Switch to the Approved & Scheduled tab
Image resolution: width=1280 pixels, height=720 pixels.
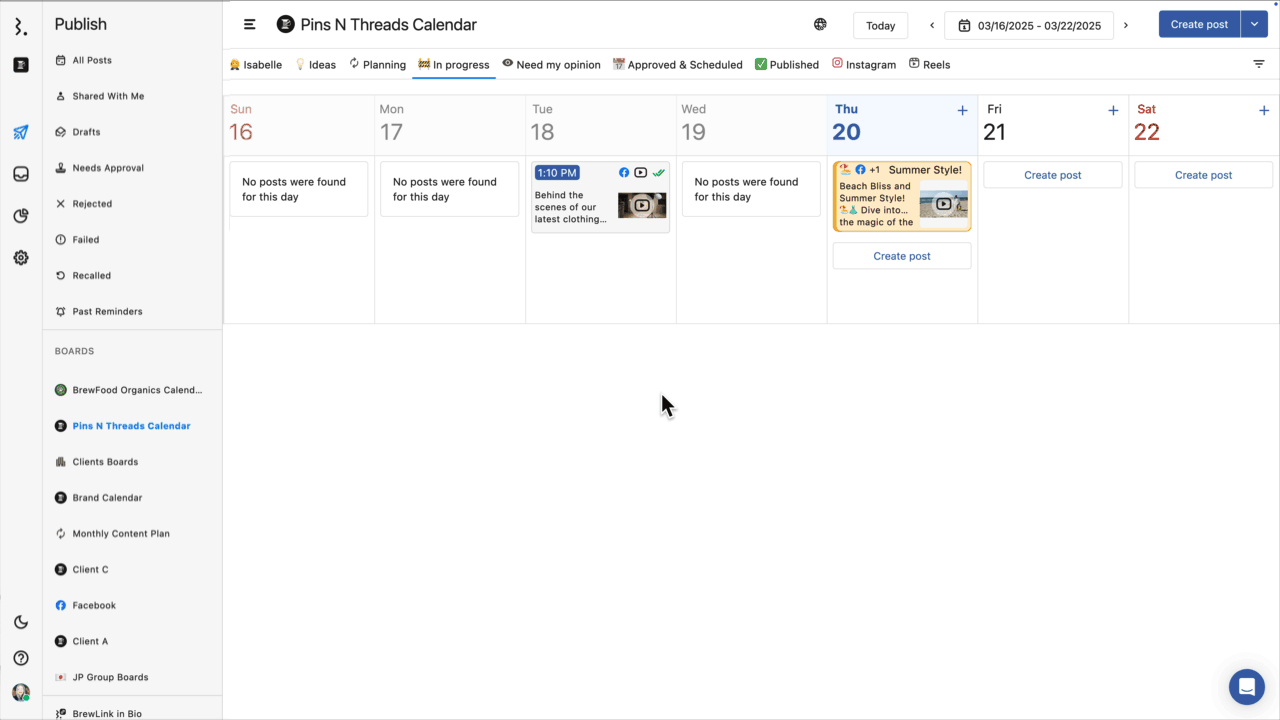(677, 65)
